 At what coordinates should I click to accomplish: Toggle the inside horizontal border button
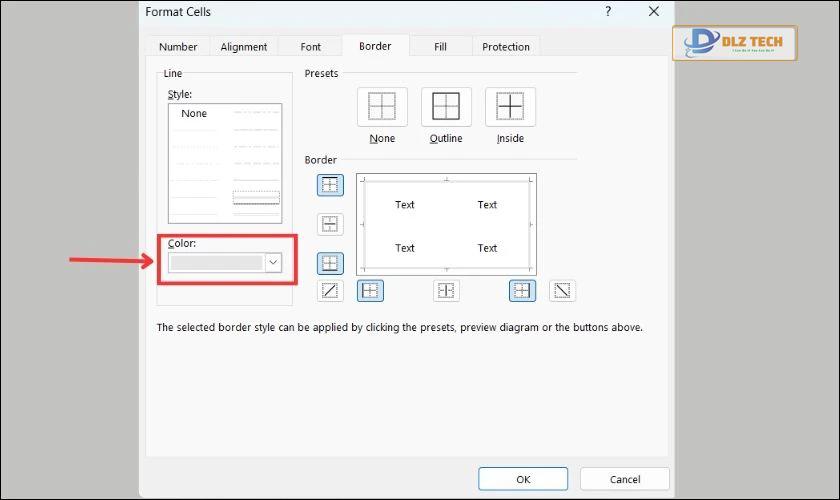tap(330, 224)
